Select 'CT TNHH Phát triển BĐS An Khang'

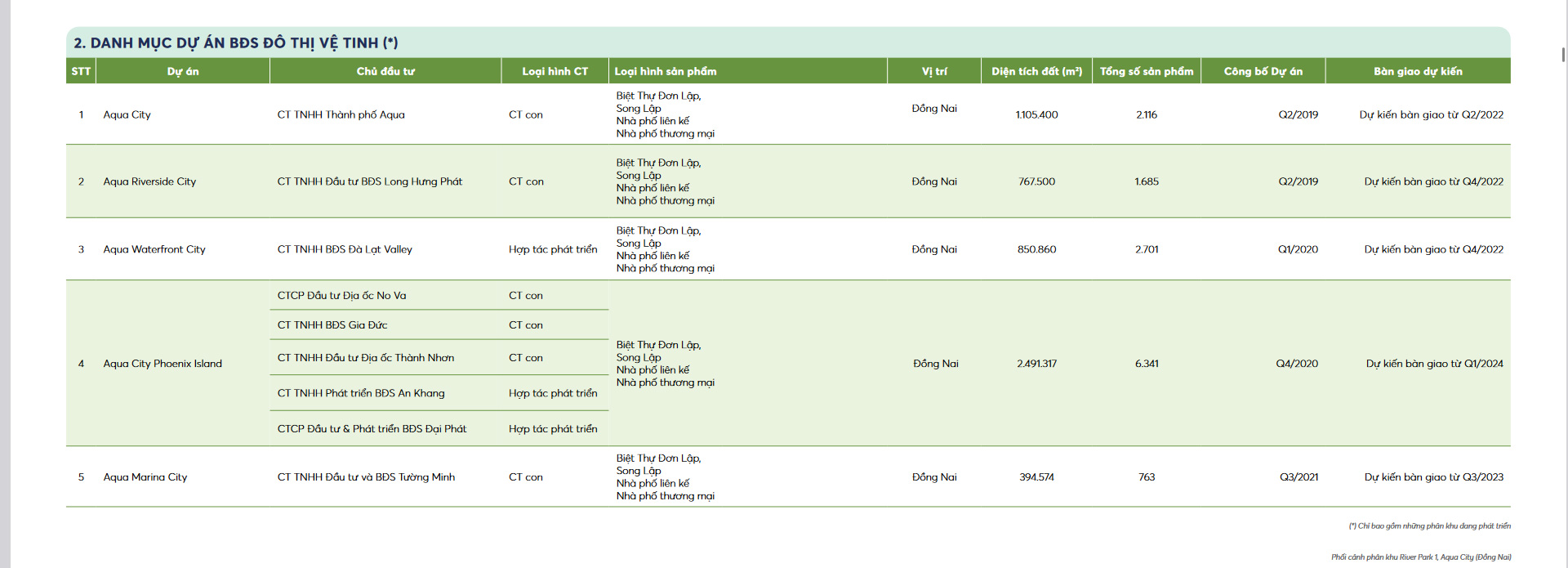[x=361, y=393]
